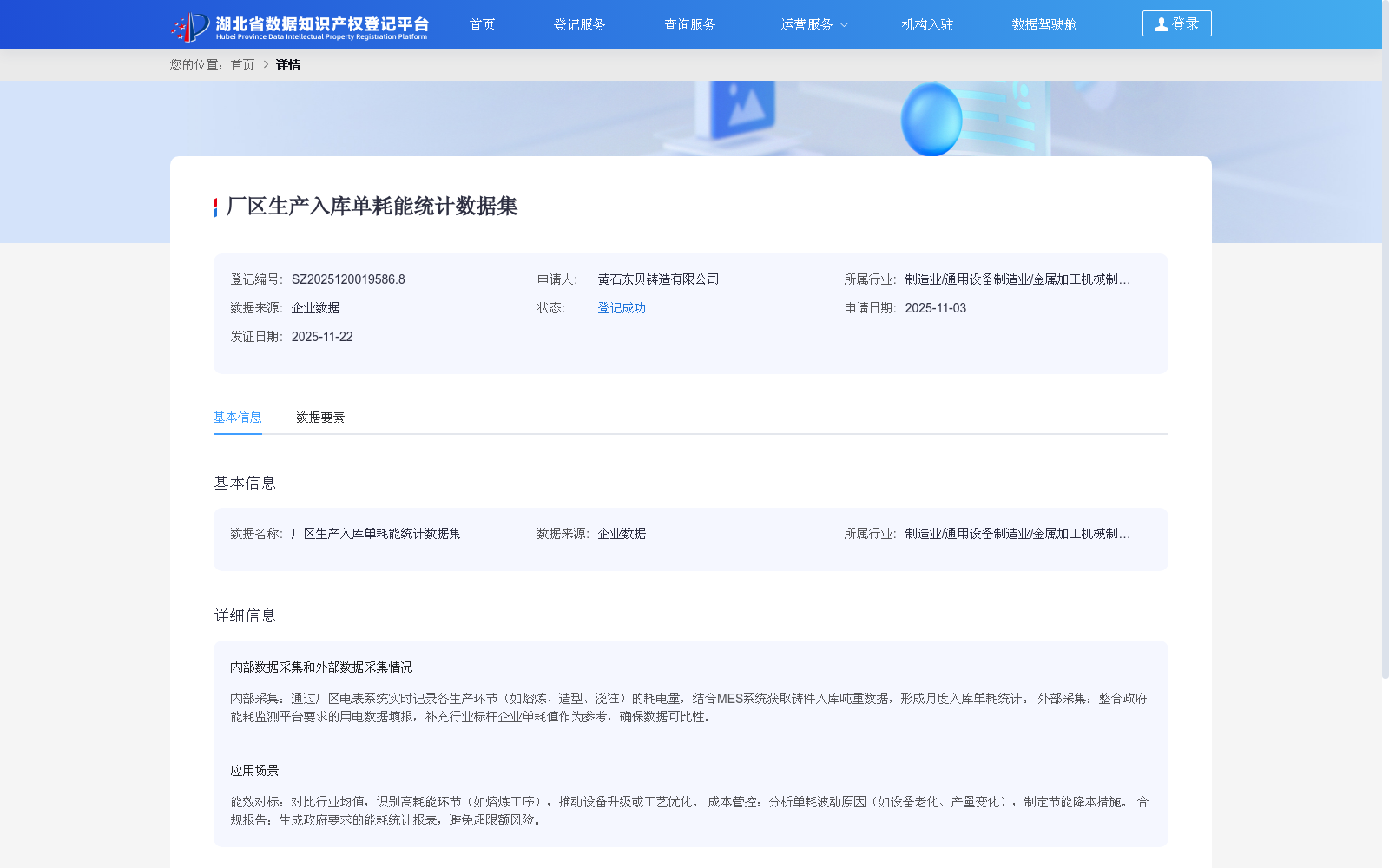Click the 首页 breadcrumb link
1389x868 pixels.
pyautogui.click(x=242, y=65)
